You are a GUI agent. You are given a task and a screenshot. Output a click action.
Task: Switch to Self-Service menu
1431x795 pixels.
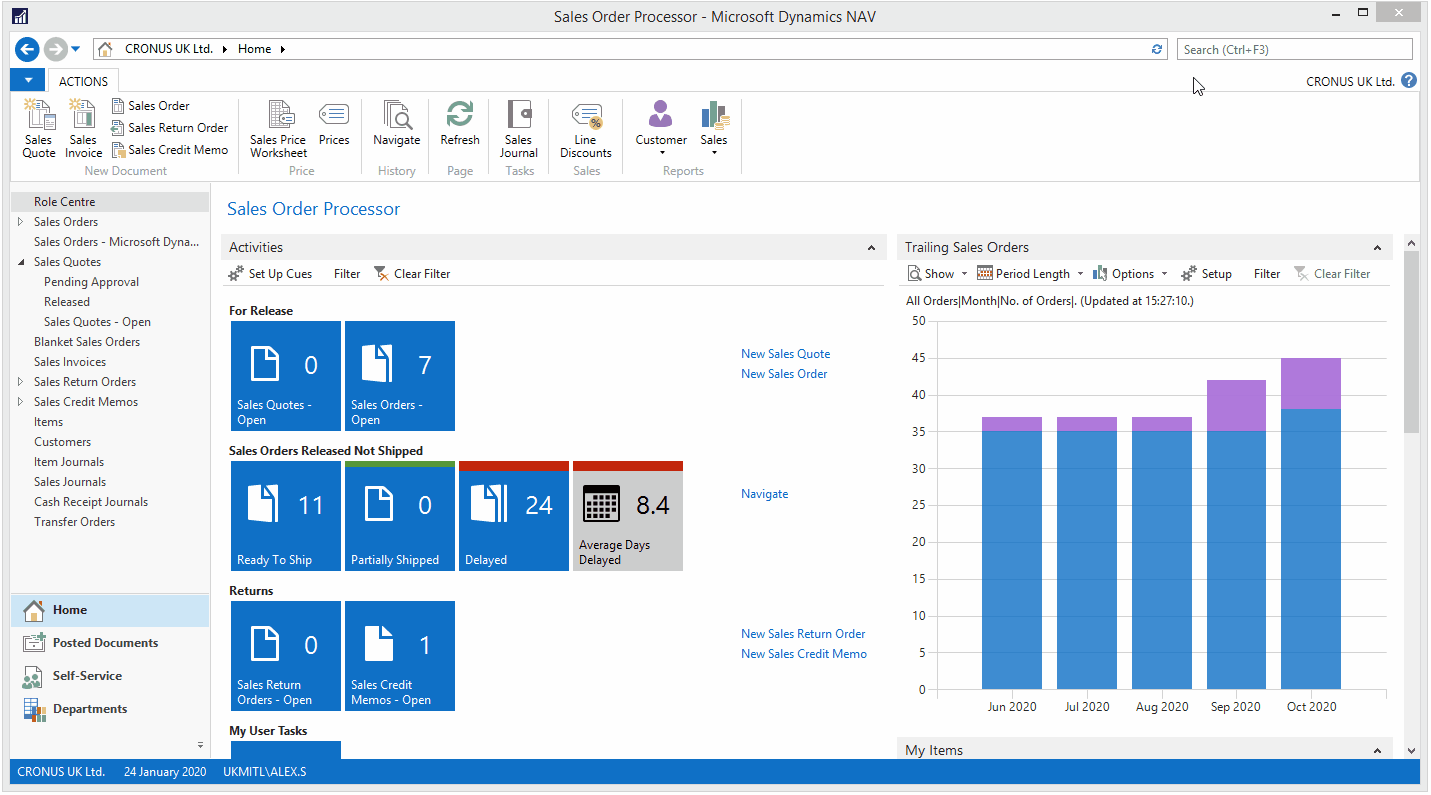click(110, 676)
